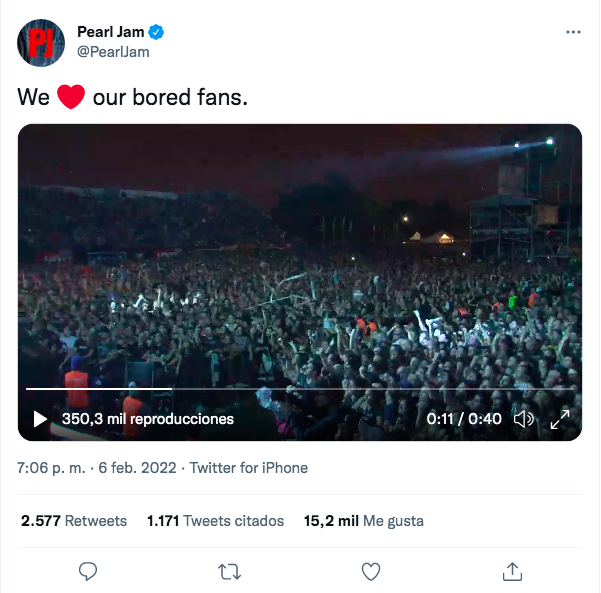Click the red heart emoji in tweet

70,98
